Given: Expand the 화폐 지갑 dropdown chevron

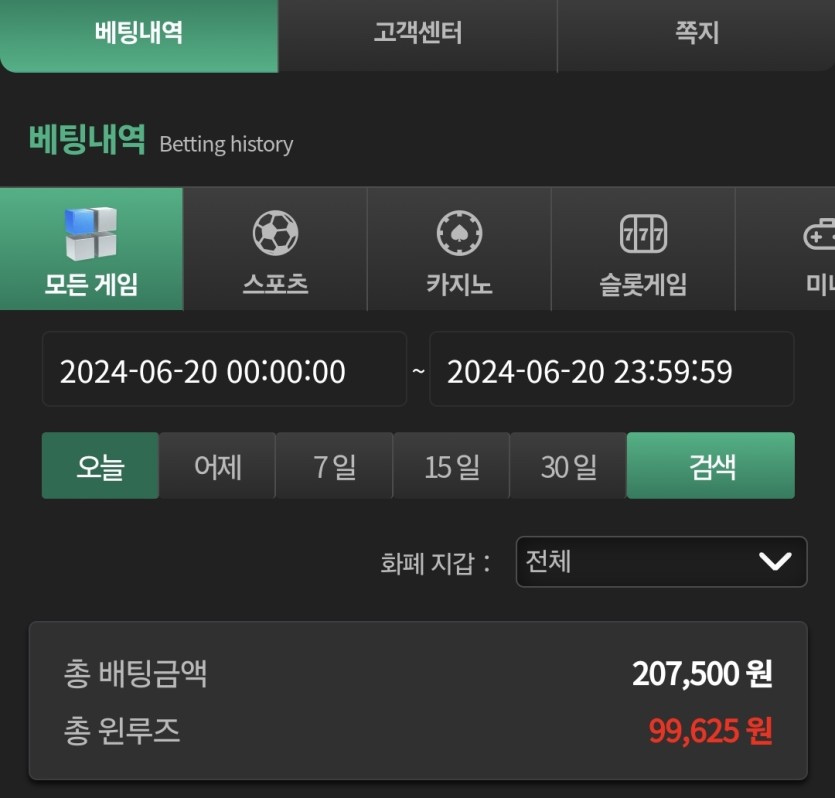Looking at the screenshot, I should (x=775, y=561).
